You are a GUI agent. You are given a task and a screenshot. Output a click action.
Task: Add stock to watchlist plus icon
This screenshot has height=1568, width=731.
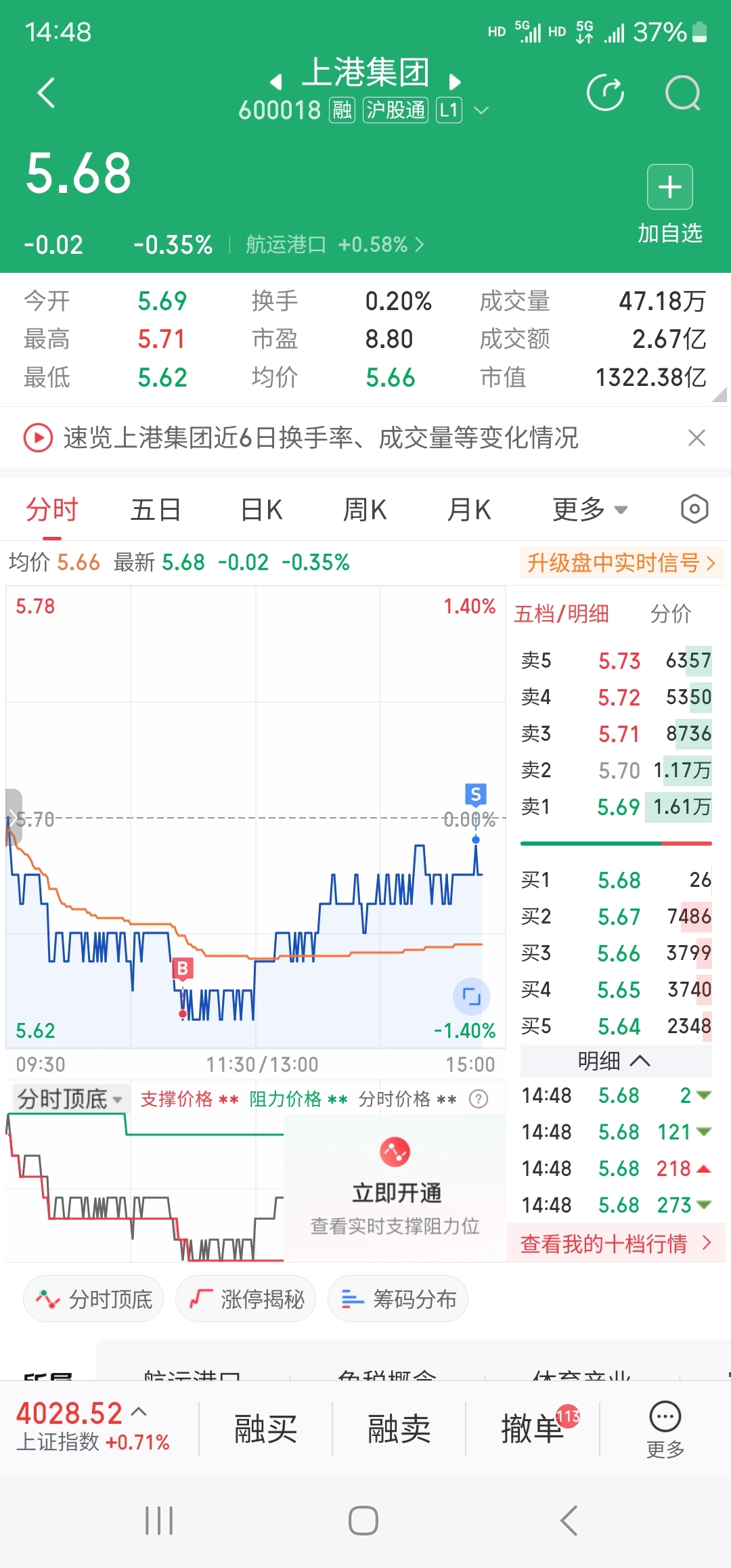670,187
